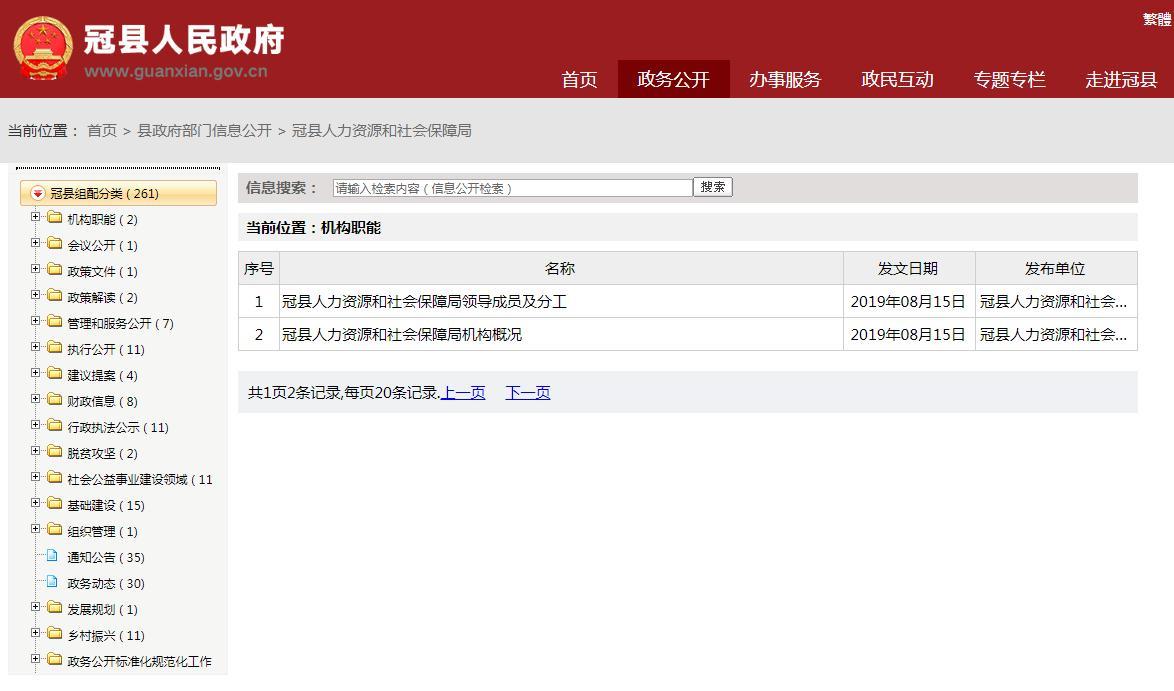
Task: Expand the 乡村振兴 tree node
Action: tap(35, 633)
